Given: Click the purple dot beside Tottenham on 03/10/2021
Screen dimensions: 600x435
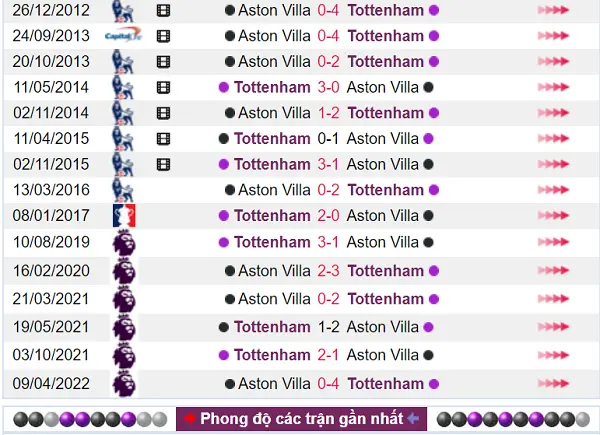Looking at the screenshot, I should click(x=223, y=355).
